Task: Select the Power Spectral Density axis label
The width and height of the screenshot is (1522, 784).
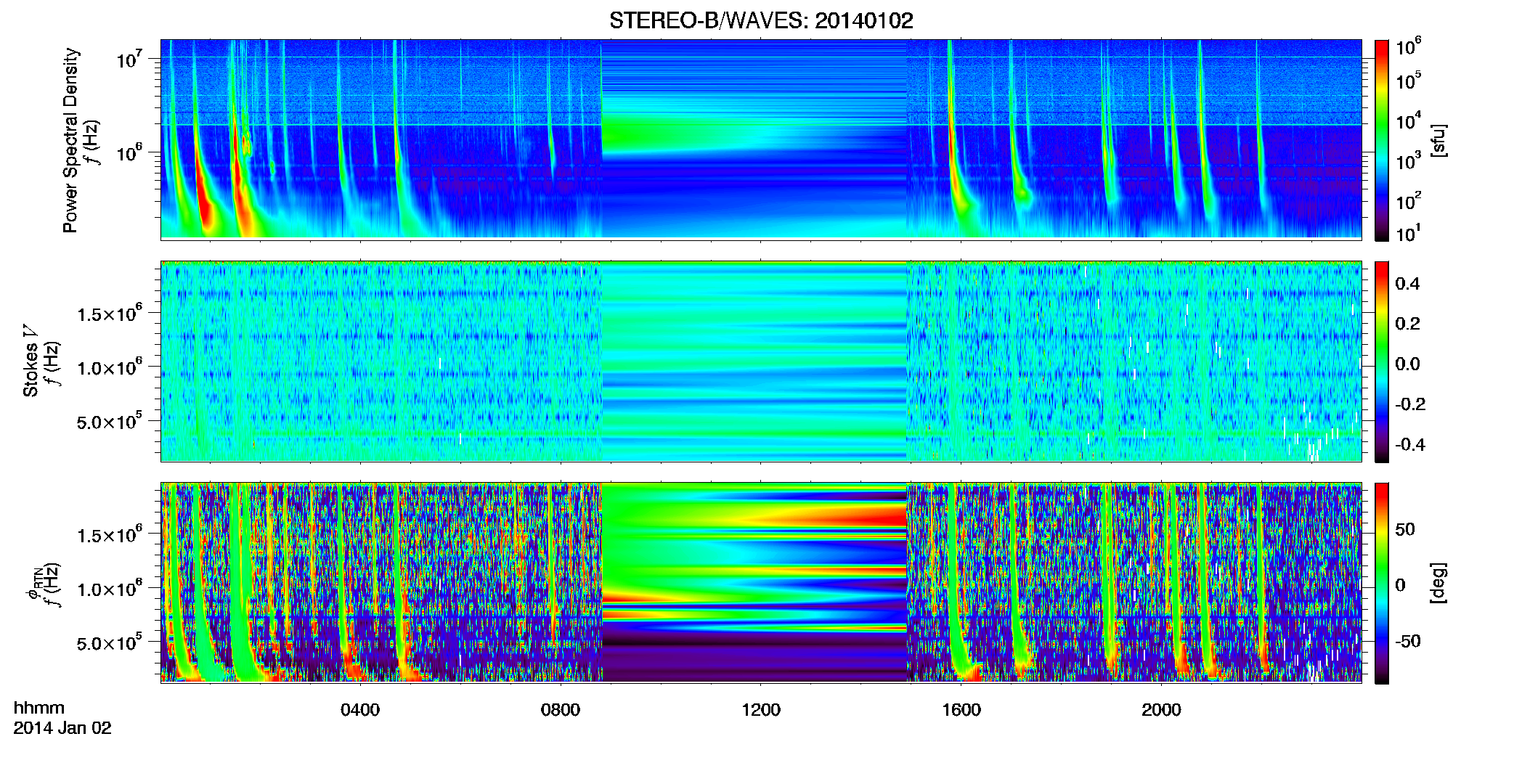Action: [70, 140]
